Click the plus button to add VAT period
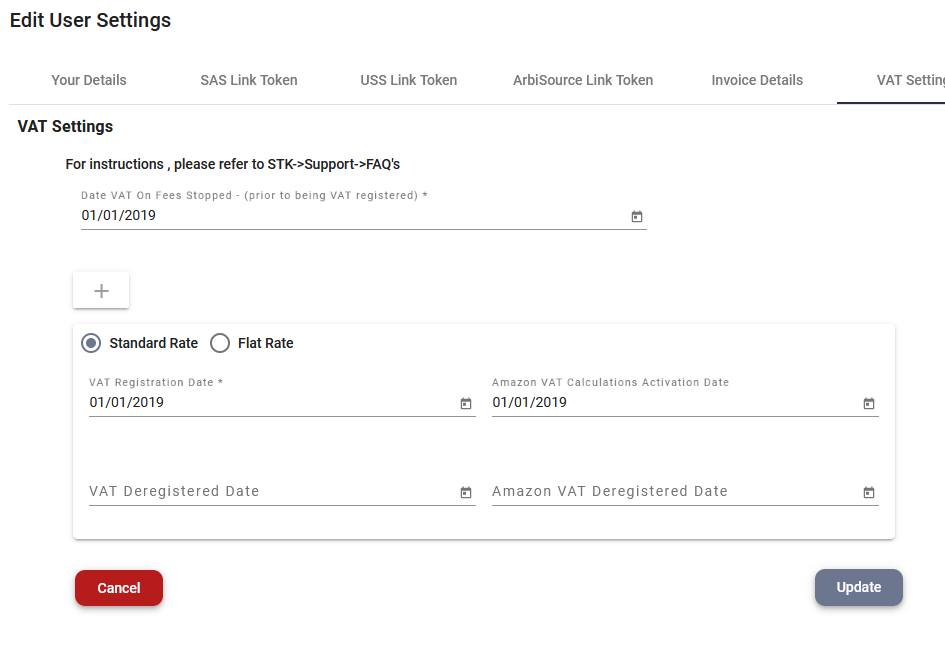Viewport: 945px width, 647px height. point(101,291)
